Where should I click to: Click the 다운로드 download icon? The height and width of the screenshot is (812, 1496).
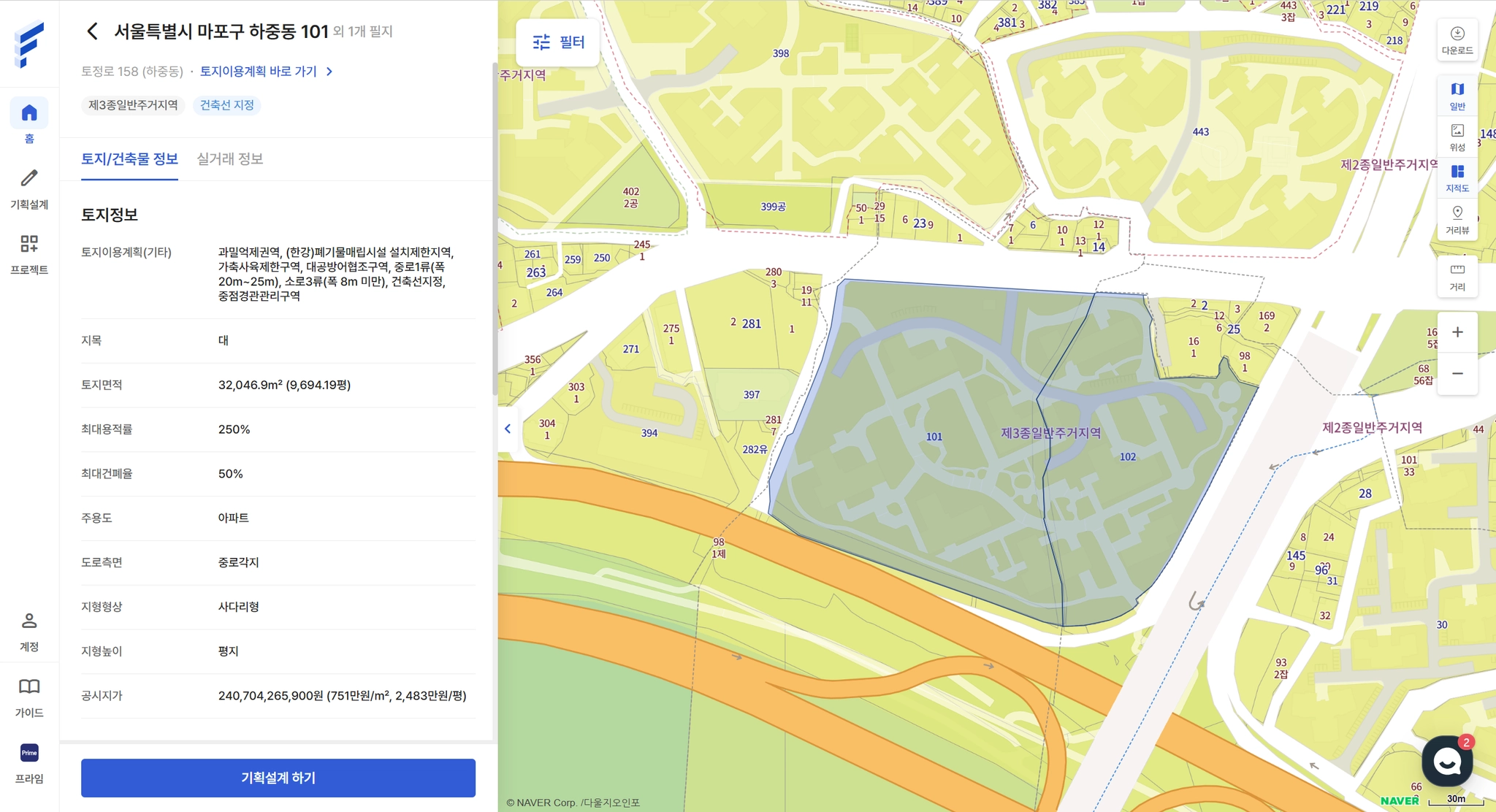(1457, 39)
